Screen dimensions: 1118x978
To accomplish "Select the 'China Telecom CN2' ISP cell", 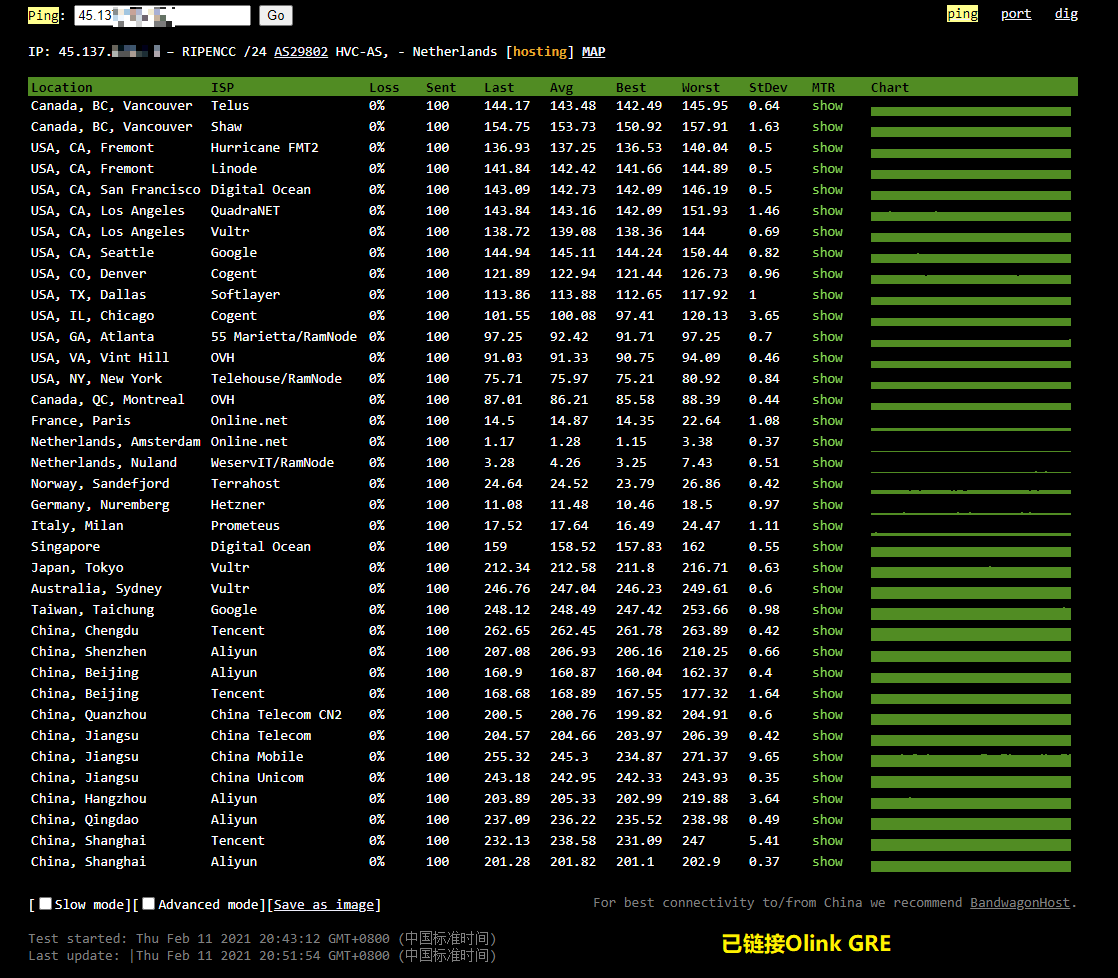I will click(276, 715).
